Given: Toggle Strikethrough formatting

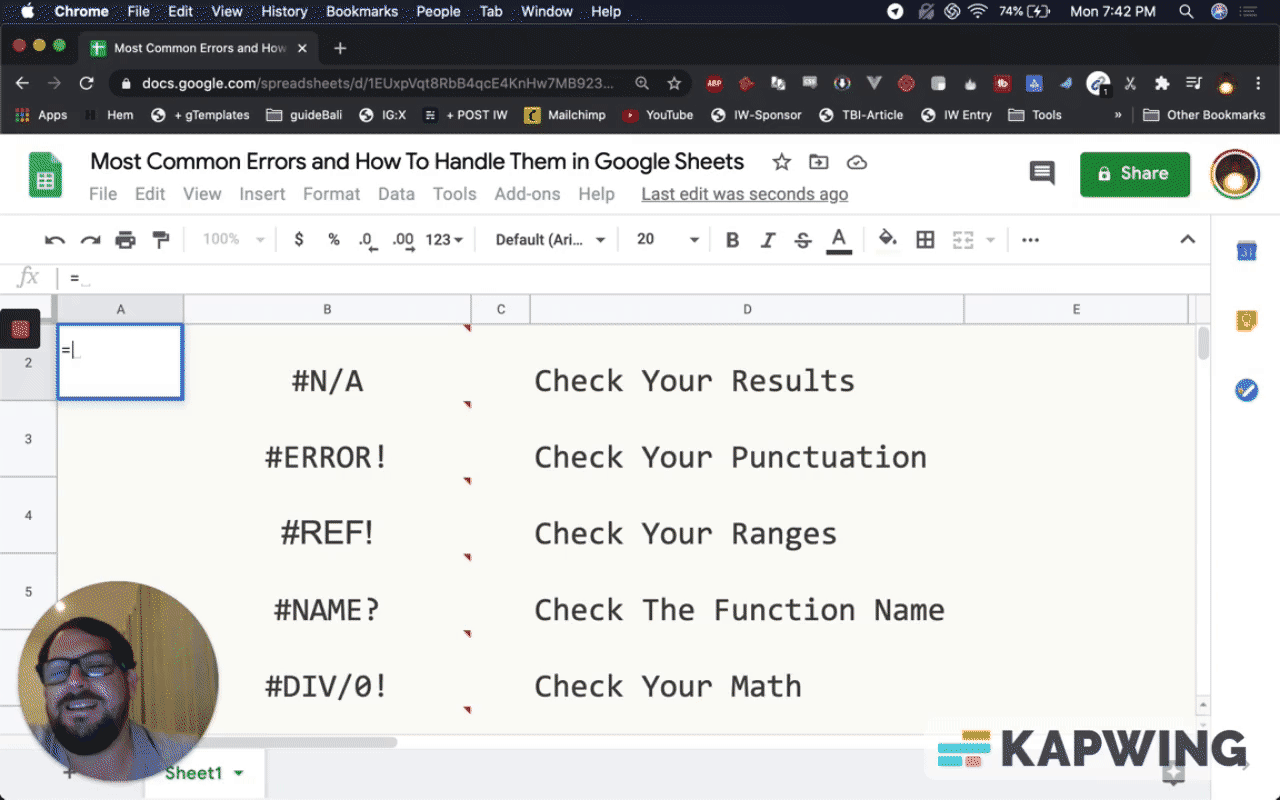Looking at the screenshot, I should coord(802,240).
